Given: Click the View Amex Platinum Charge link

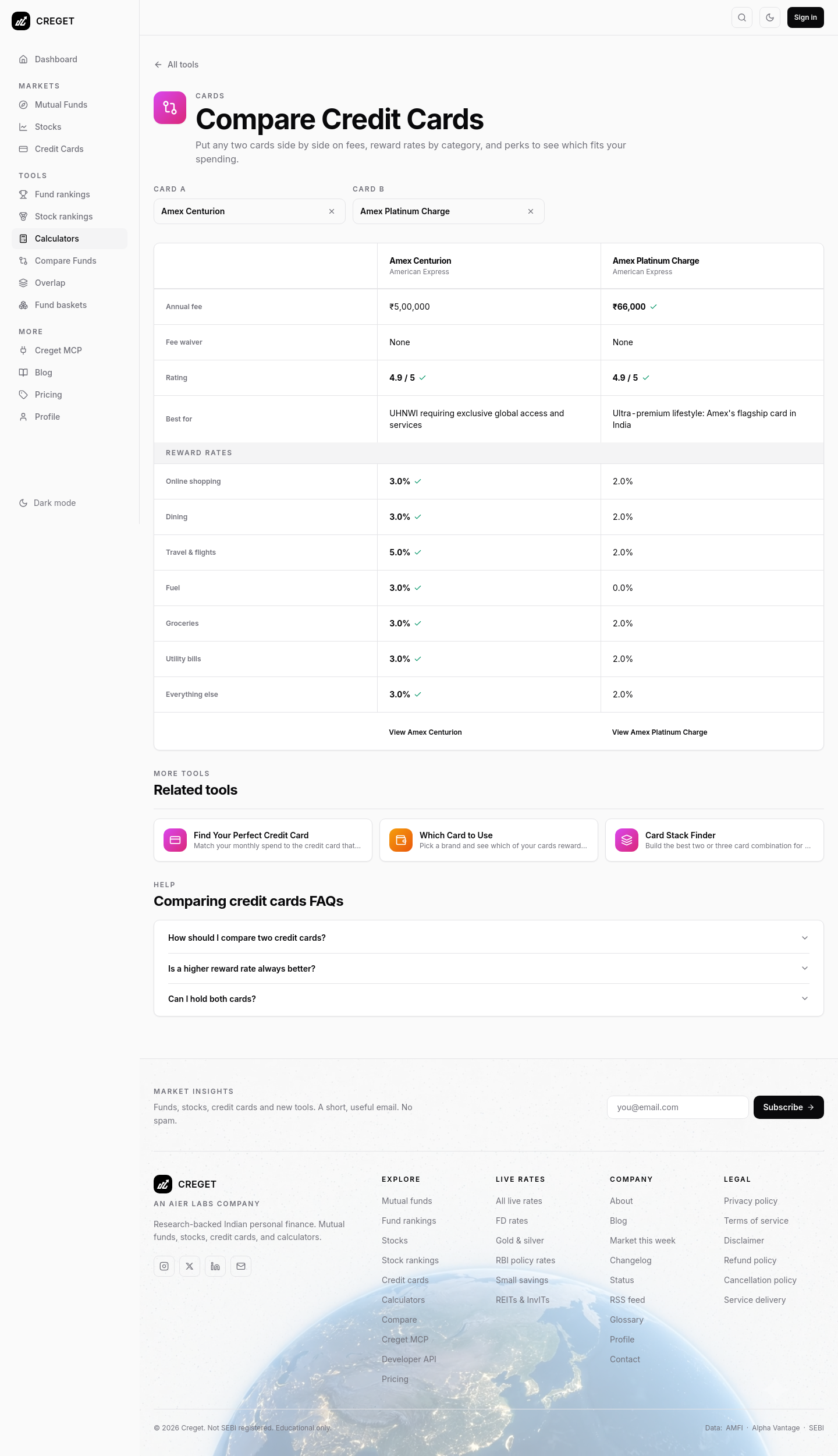Looking at the screenshot, I should point(660,732).
